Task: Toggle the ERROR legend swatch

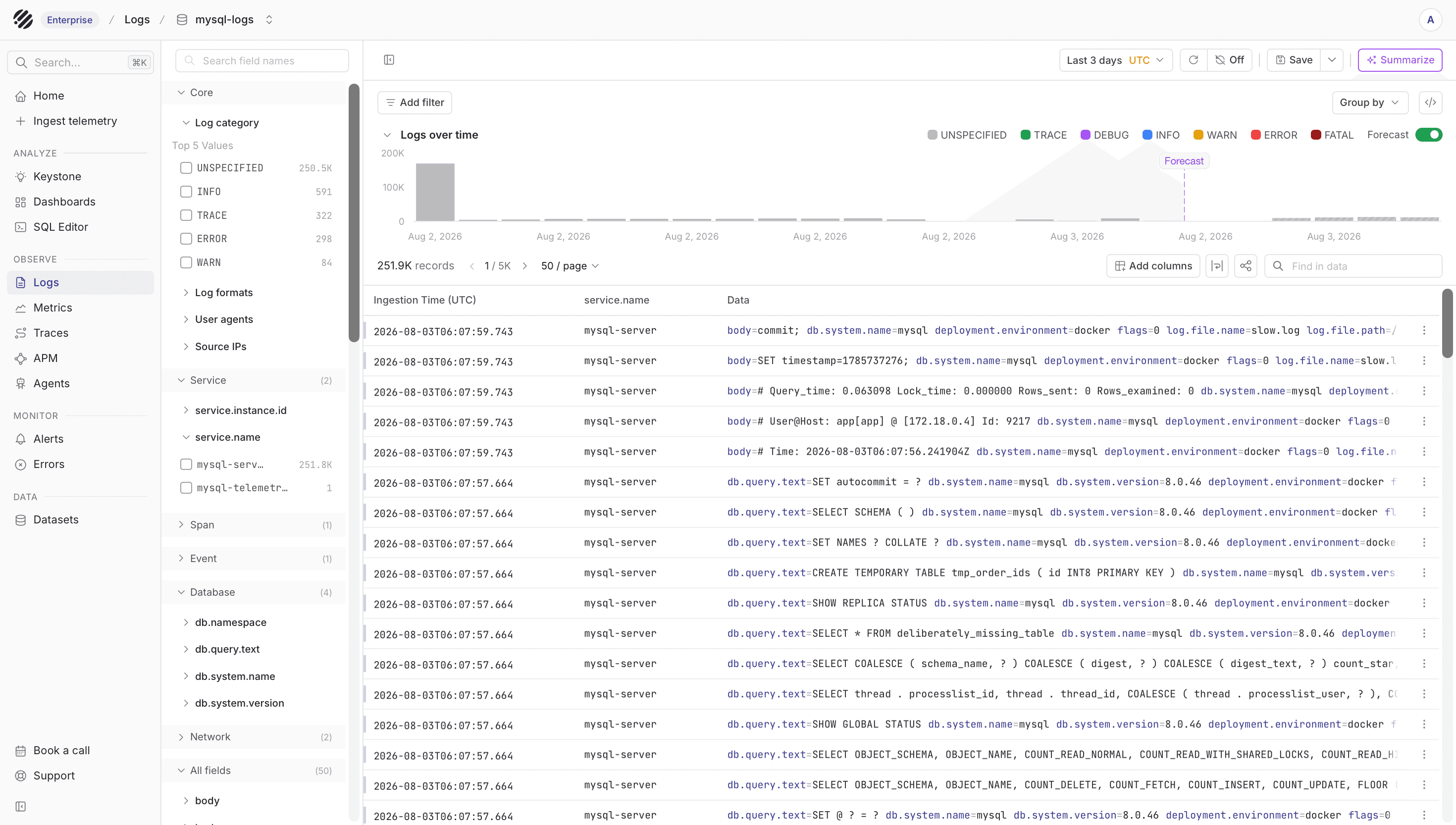Action: click(x=1255, y=135)
